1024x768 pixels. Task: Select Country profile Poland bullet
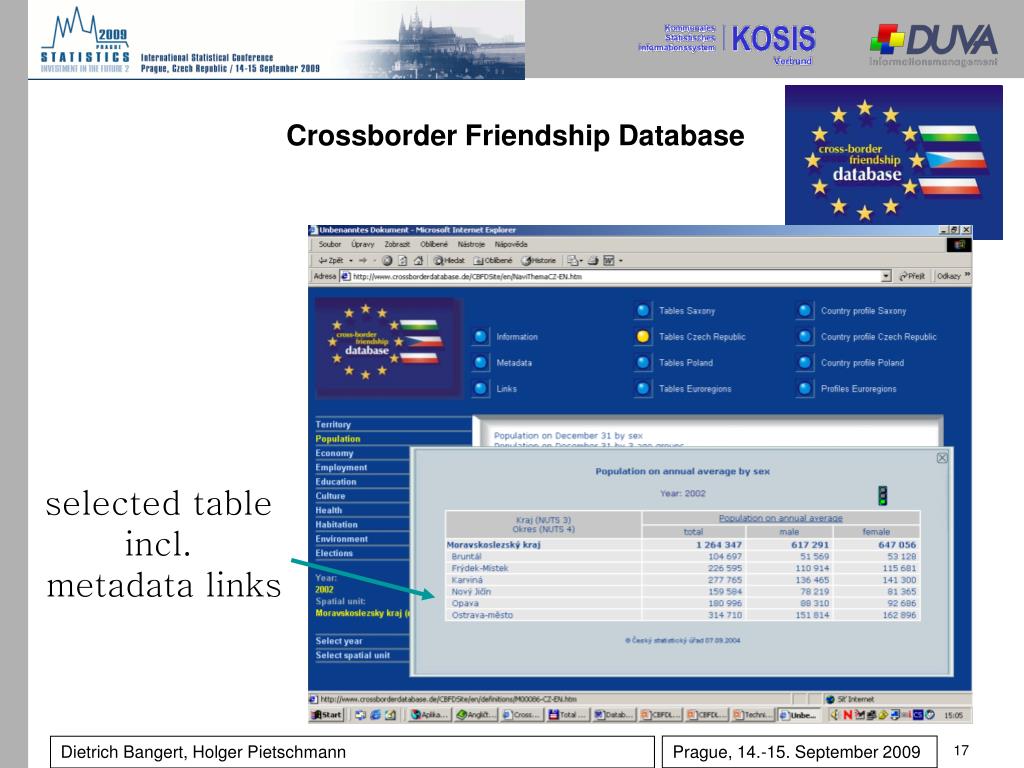(805, 362)
